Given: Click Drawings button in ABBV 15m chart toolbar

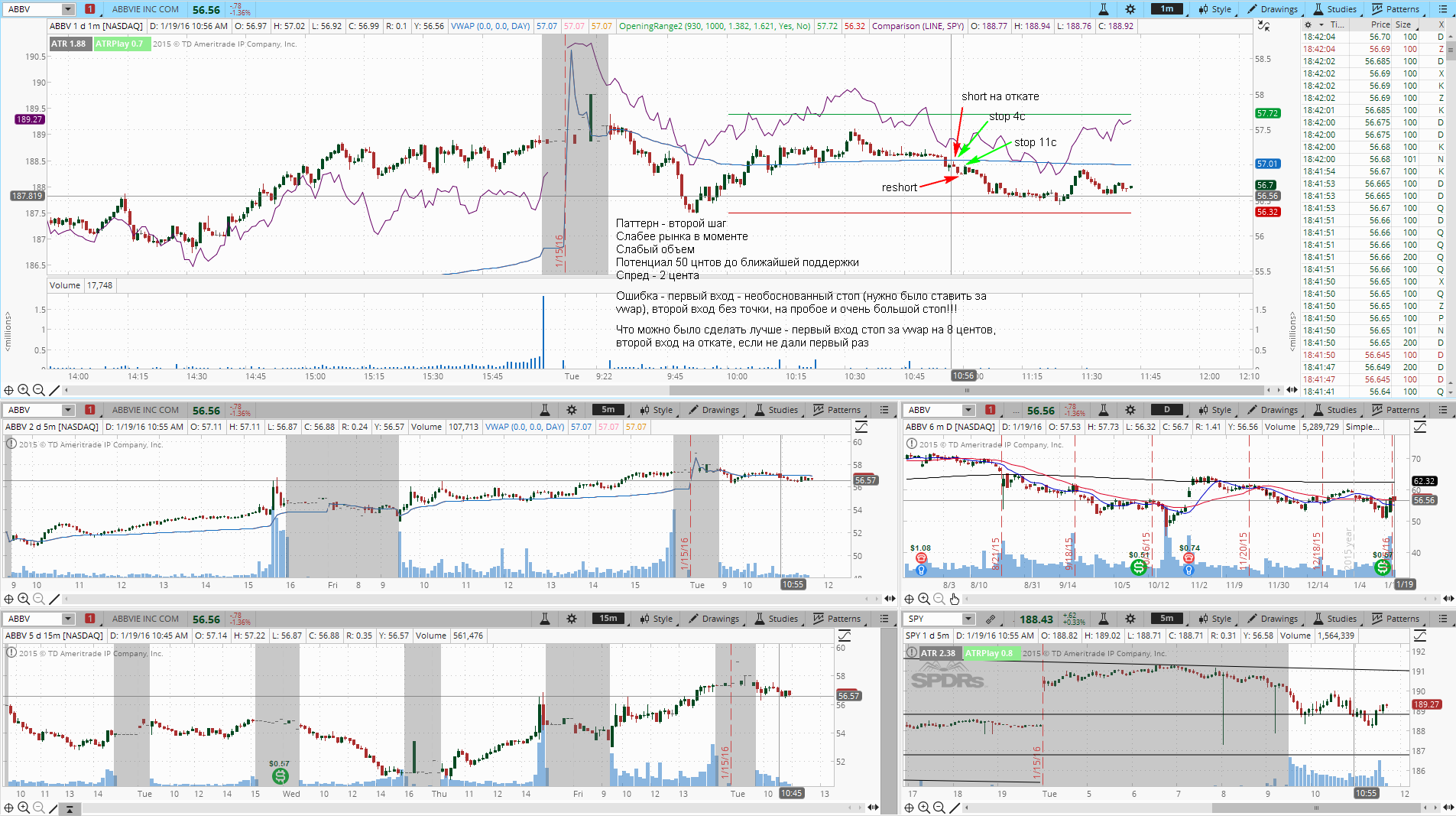Looking at the screenshot, I should tap(714, 619).
